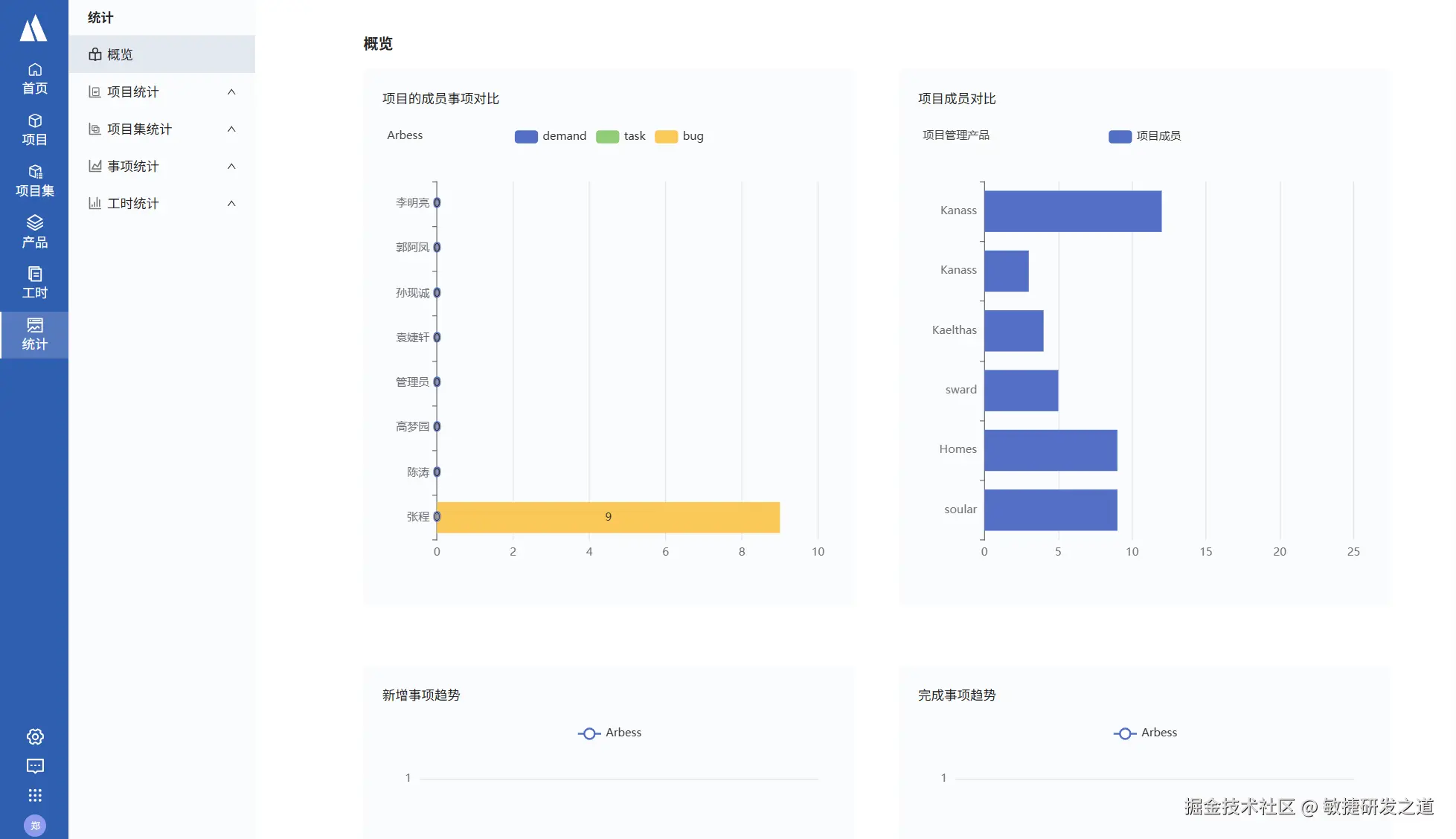Click the yellow bug bar for 张程
The image size is (1456, 839).
608,517
